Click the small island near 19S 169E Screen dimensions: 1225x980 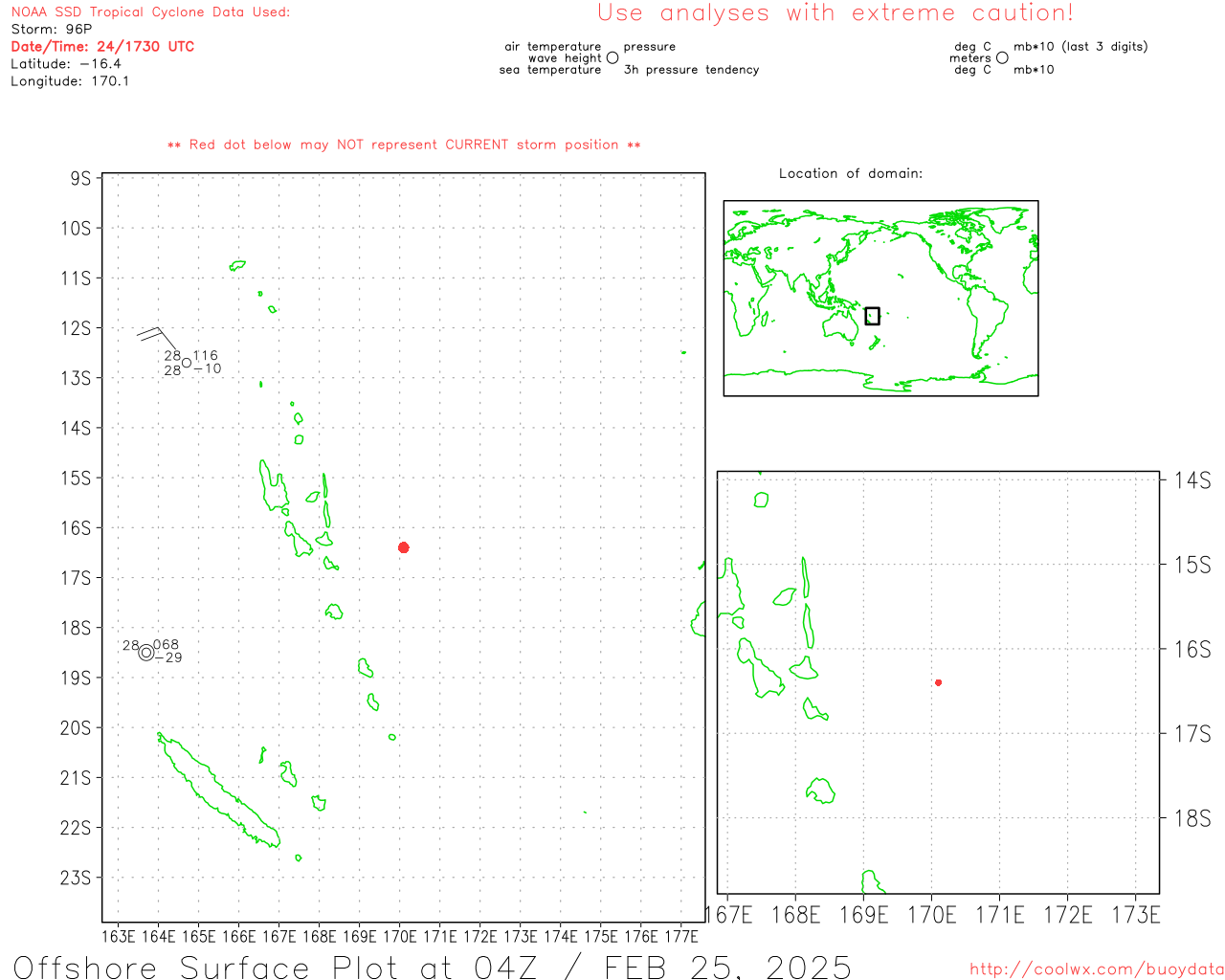point(366,668)
